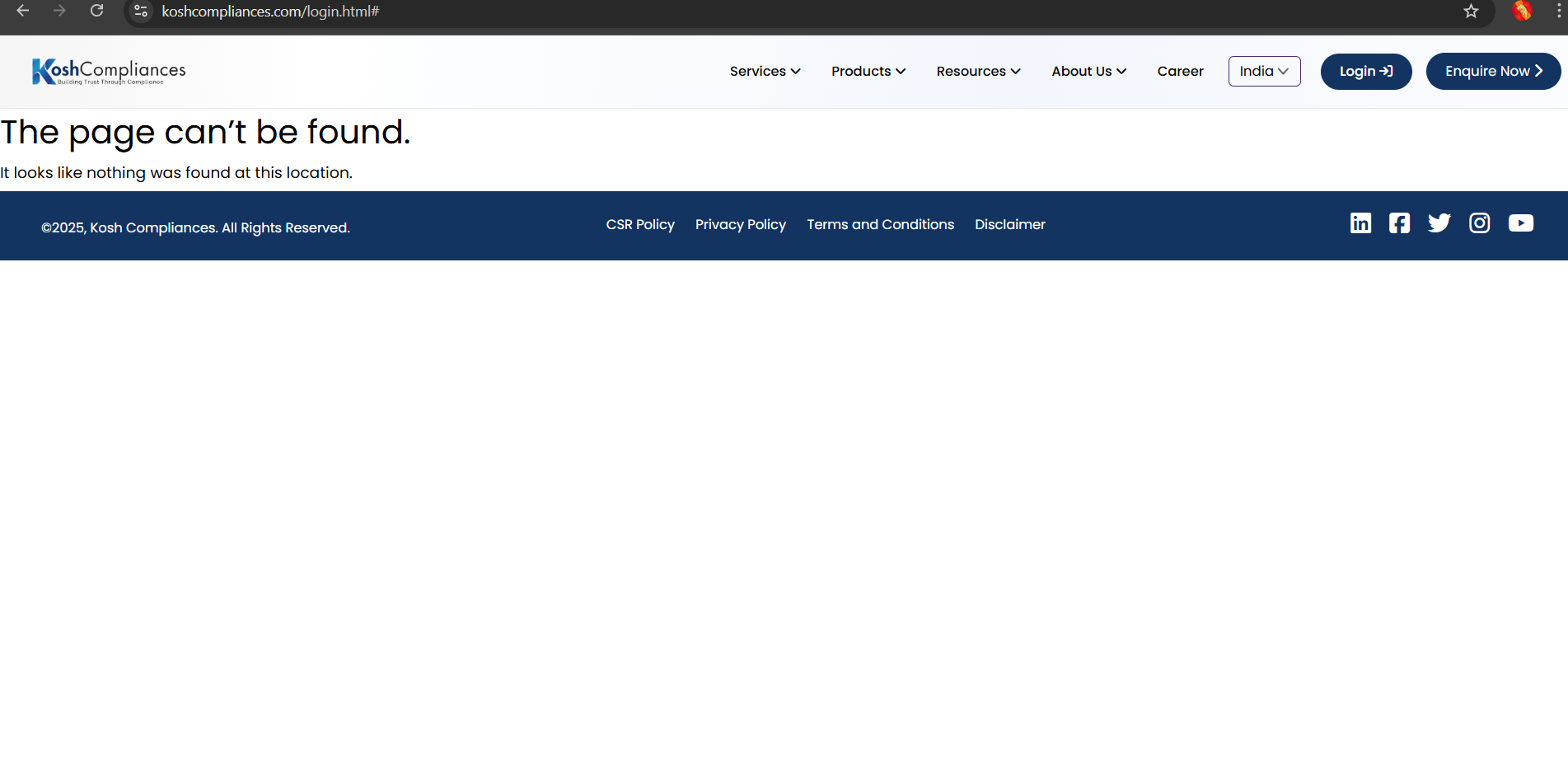This screenshot has width=1568, height=759.
Task: Open the LinkedIn footer icon
Action: tap(1360, 223)
